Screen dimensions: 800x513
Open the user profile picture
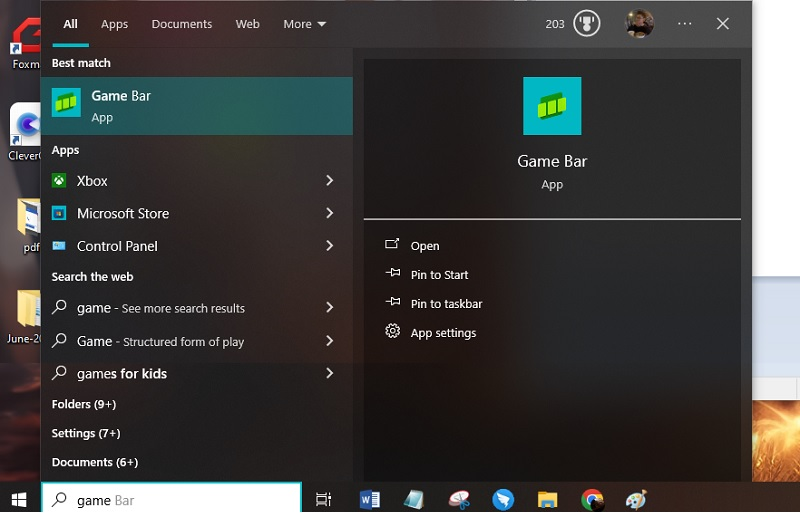click(x=639, y=24)
